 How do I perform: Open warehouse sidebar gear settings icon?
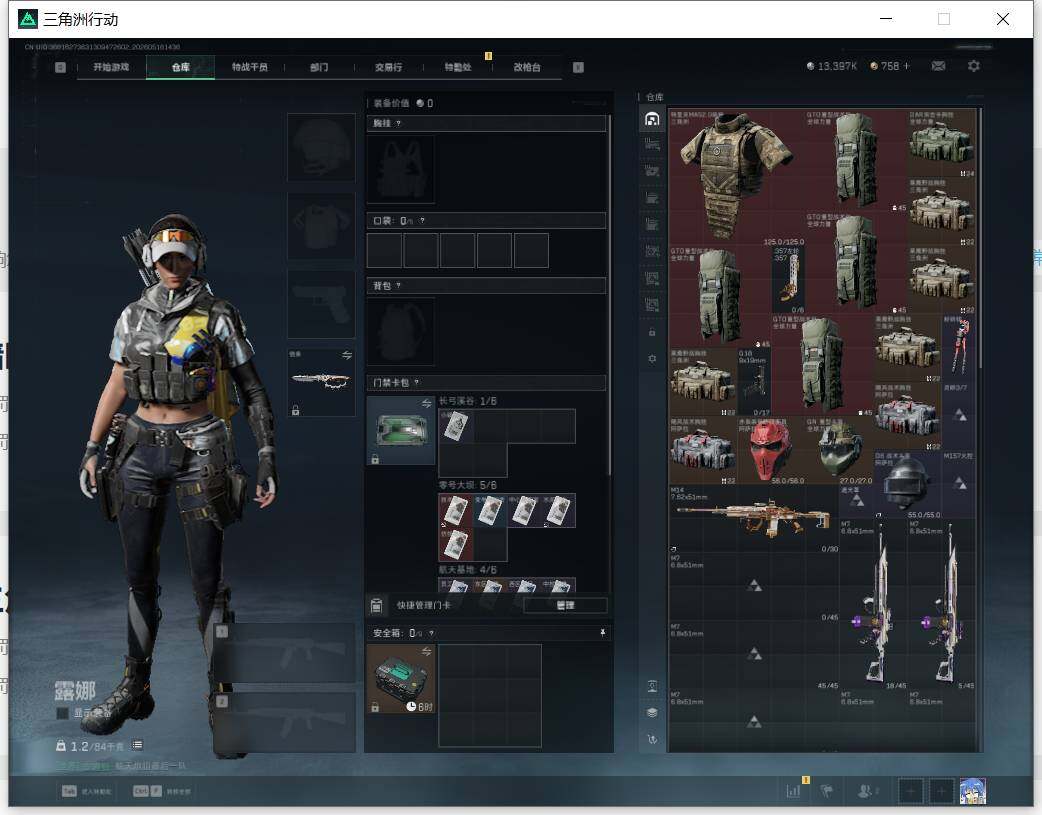click(x=652, y=358)
